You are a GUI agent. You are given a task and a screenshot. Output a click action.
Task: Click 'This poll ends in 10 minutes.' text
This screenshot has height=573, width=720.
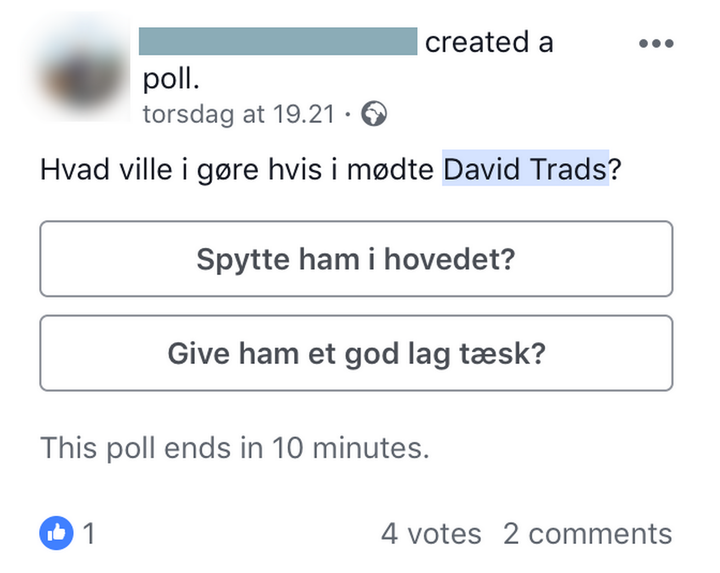[x=234, y=447]
